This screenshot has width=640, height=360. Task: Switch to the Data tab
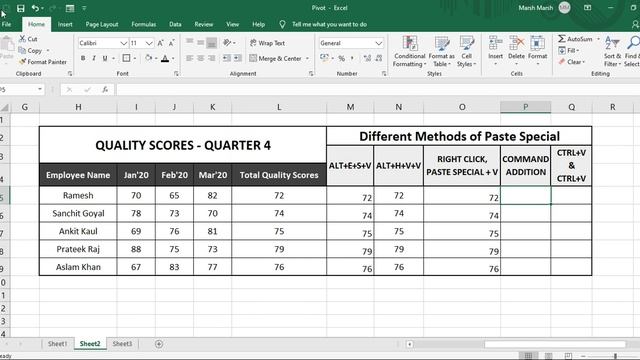(x=175, y=24)
